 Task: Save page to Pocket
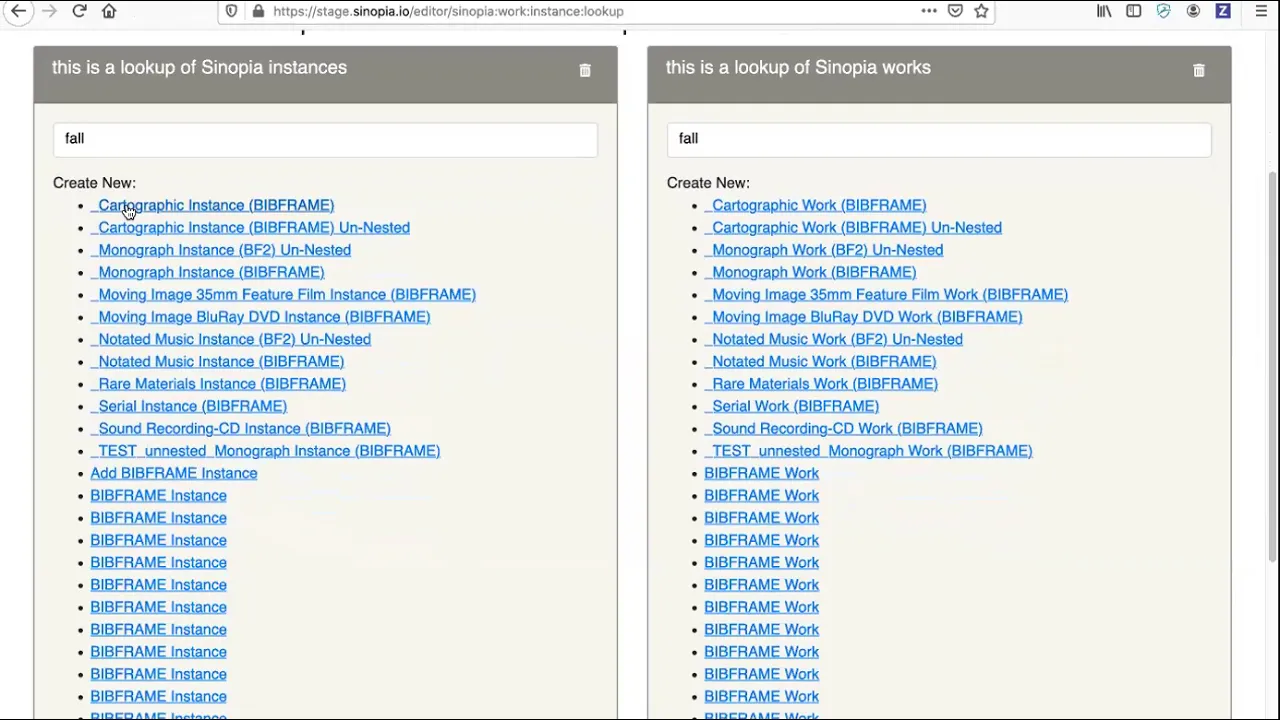[x=955, y=11]
